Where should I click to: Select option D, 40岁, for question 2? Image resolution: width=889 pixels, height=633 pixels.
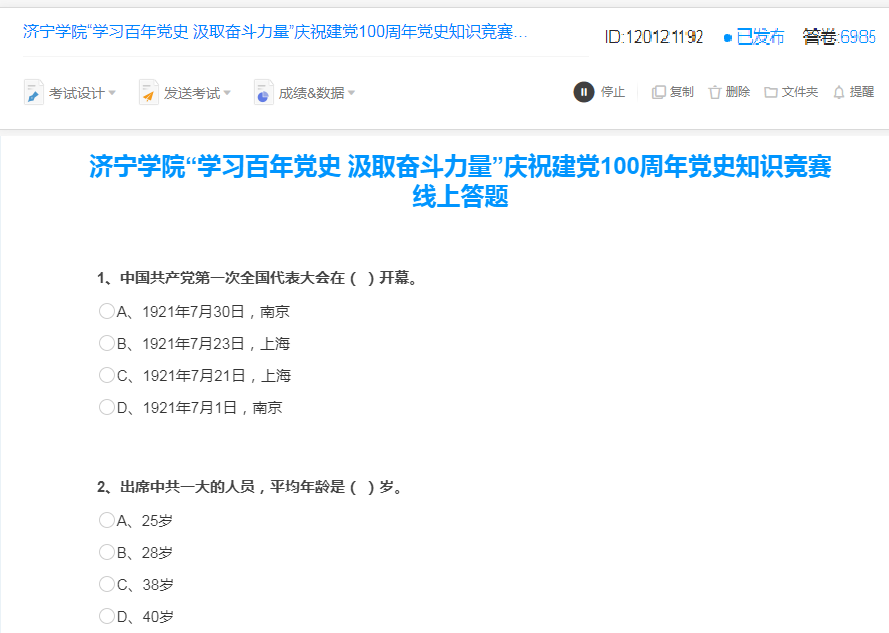tap(107, 616)
